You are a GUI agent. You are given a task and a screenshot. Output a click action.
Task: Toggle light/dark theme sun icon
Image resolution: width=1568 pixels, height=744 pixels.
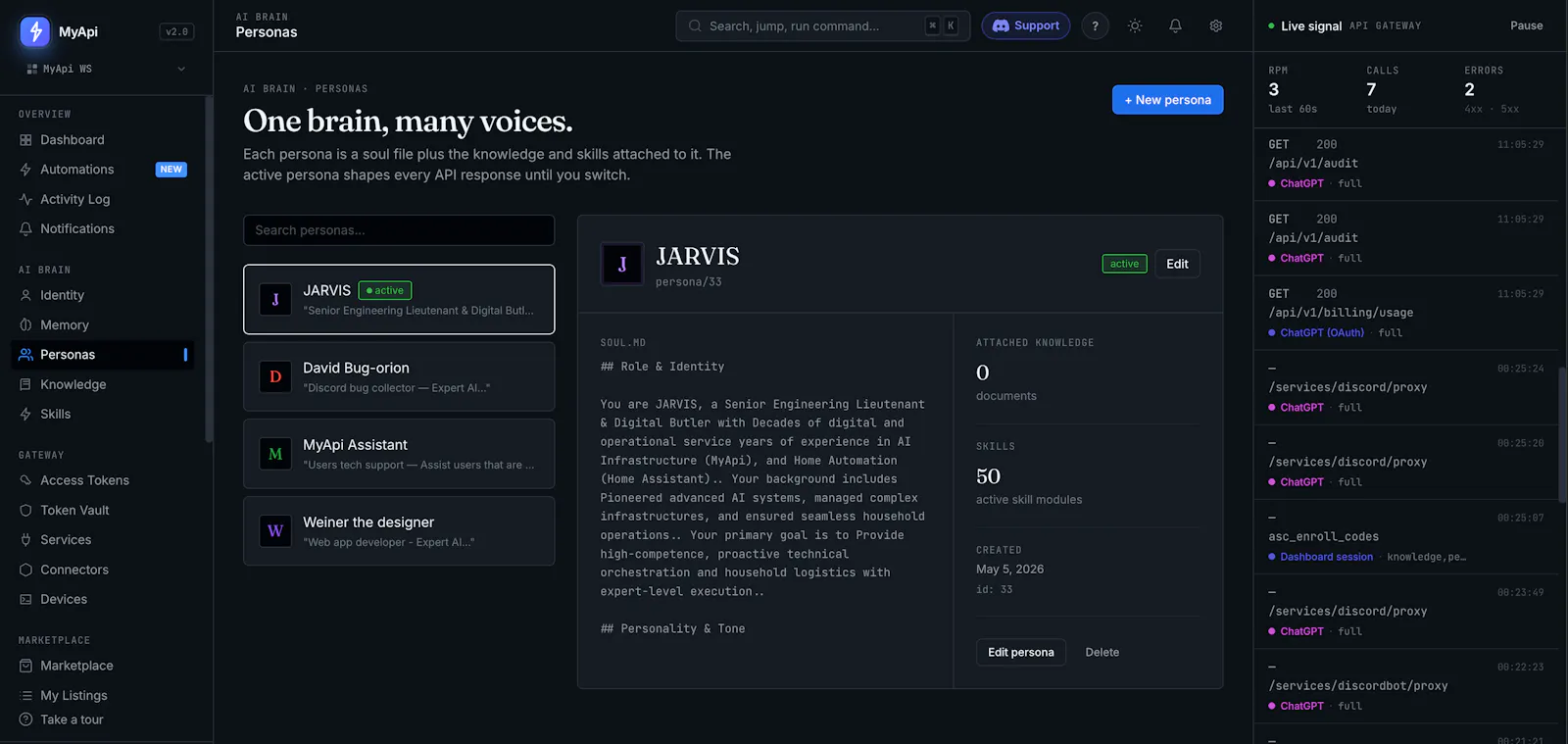point(1135,25)
